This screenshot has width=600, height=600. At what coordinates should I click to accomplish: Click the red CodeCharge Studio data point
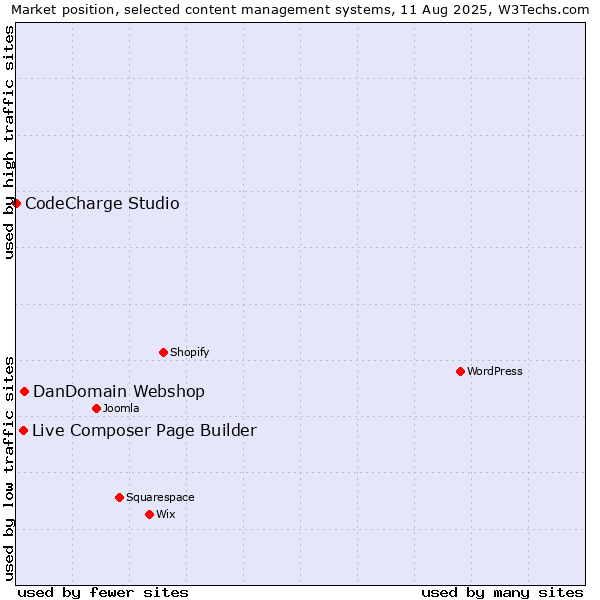[x=16, y=204]
